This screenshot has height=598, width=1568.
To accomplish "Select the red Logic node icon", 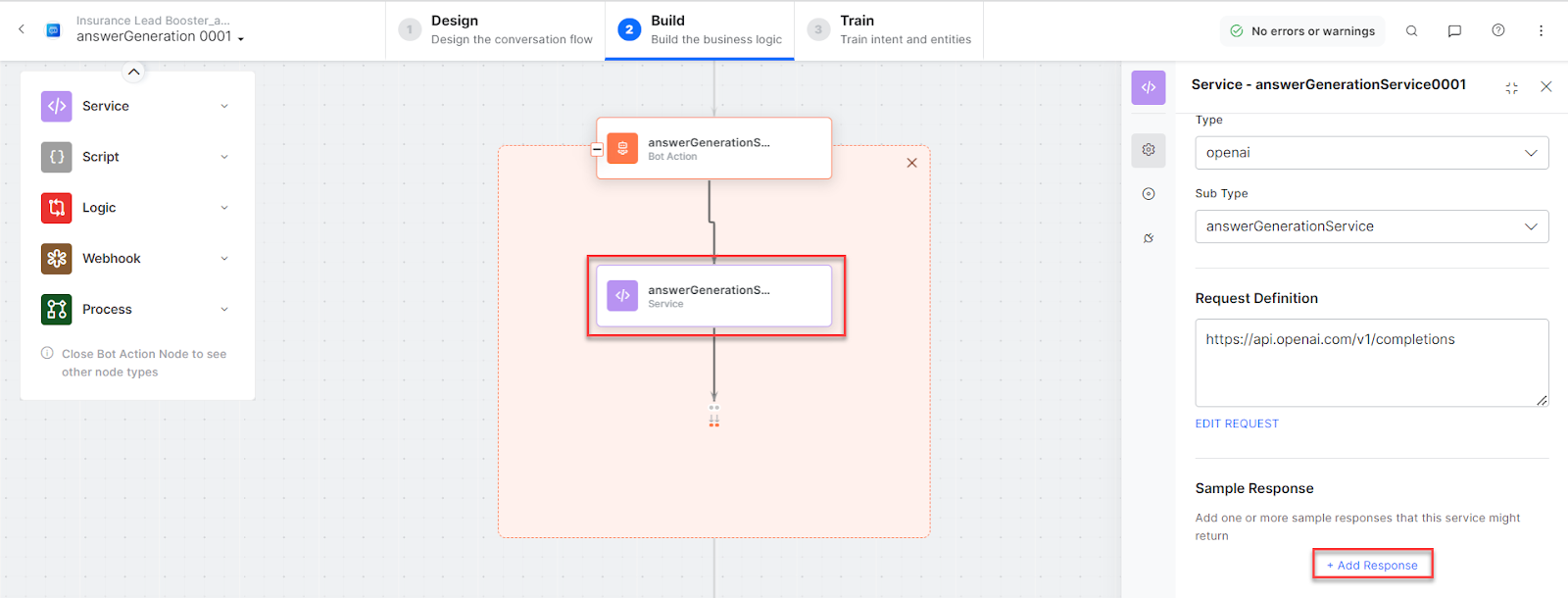I will point(57,208).
